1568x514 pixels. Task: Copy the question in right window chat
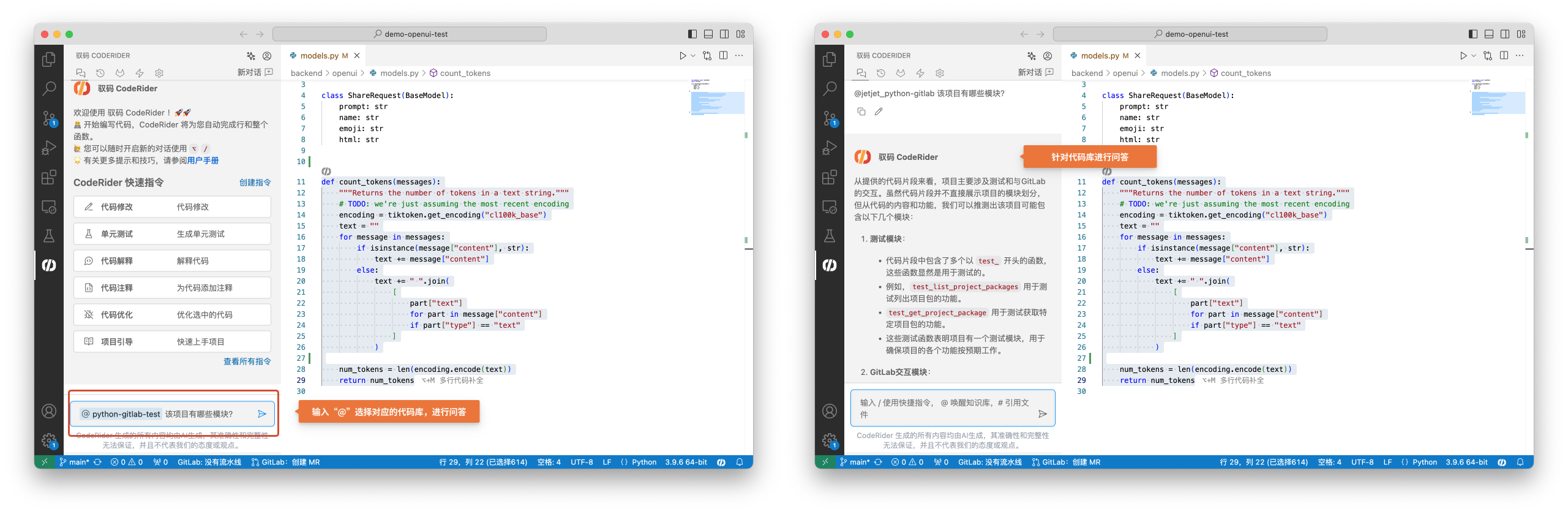(861, 111)
